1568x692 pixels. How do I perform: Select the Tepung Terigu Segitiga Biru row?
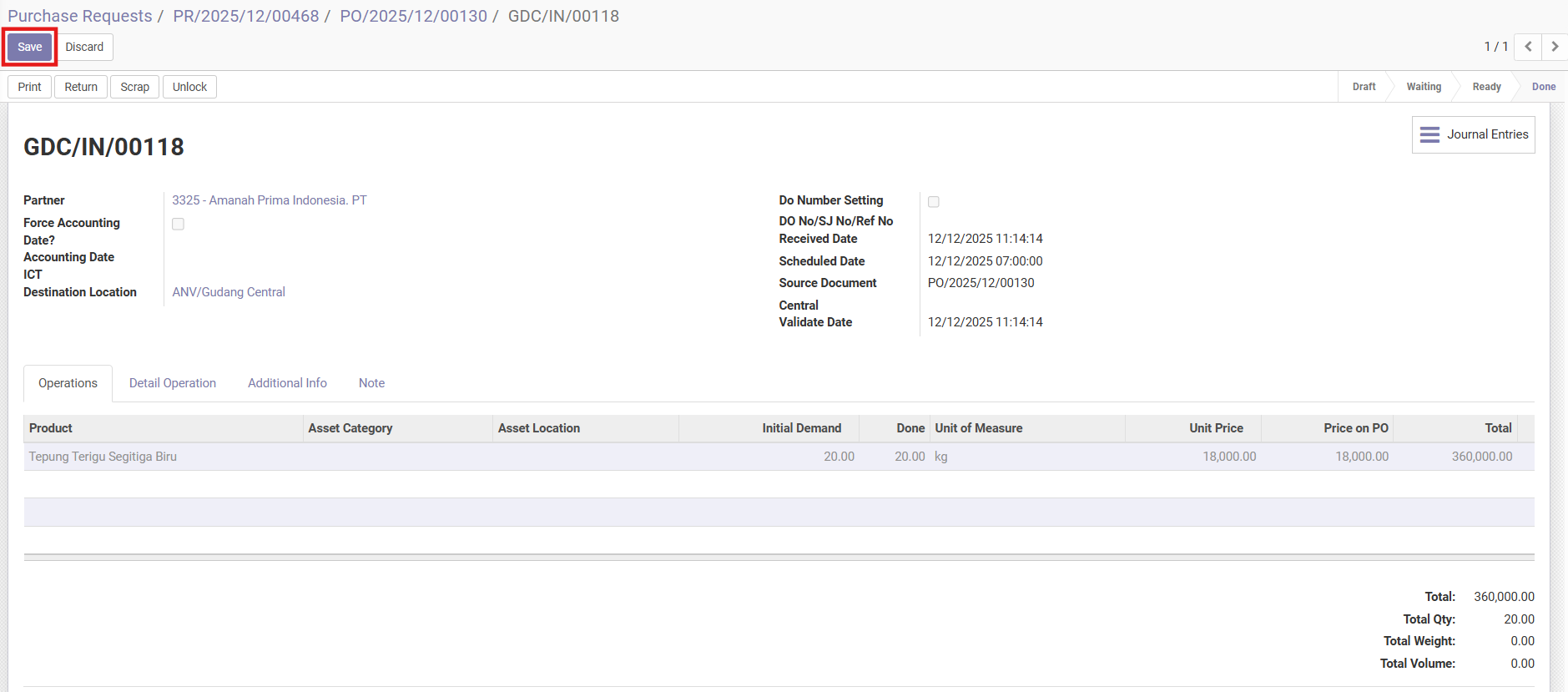point(103,457)
